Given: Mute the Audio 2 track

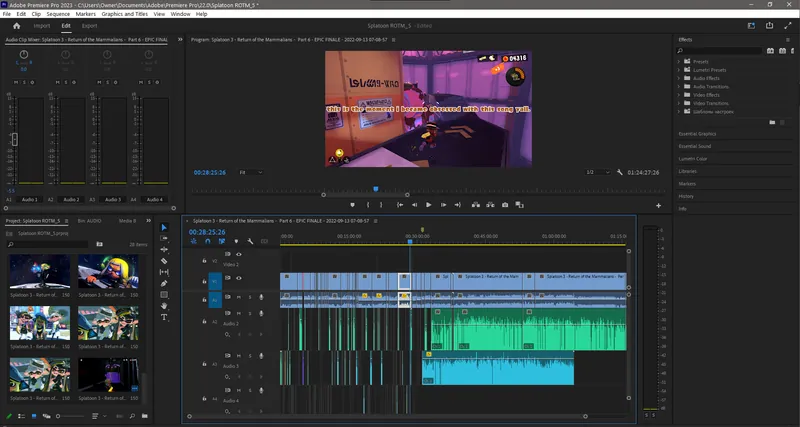Looking at the screenshot, I should [238, 313].
